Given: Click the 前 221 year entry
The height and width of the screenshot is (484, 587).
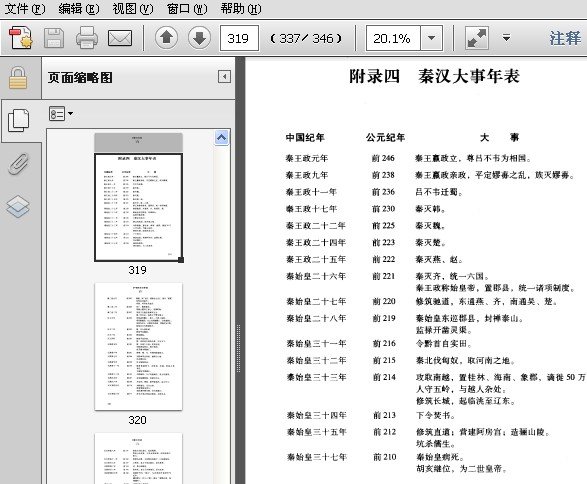Looking at the screenshot, I should (x=383, y=276).
